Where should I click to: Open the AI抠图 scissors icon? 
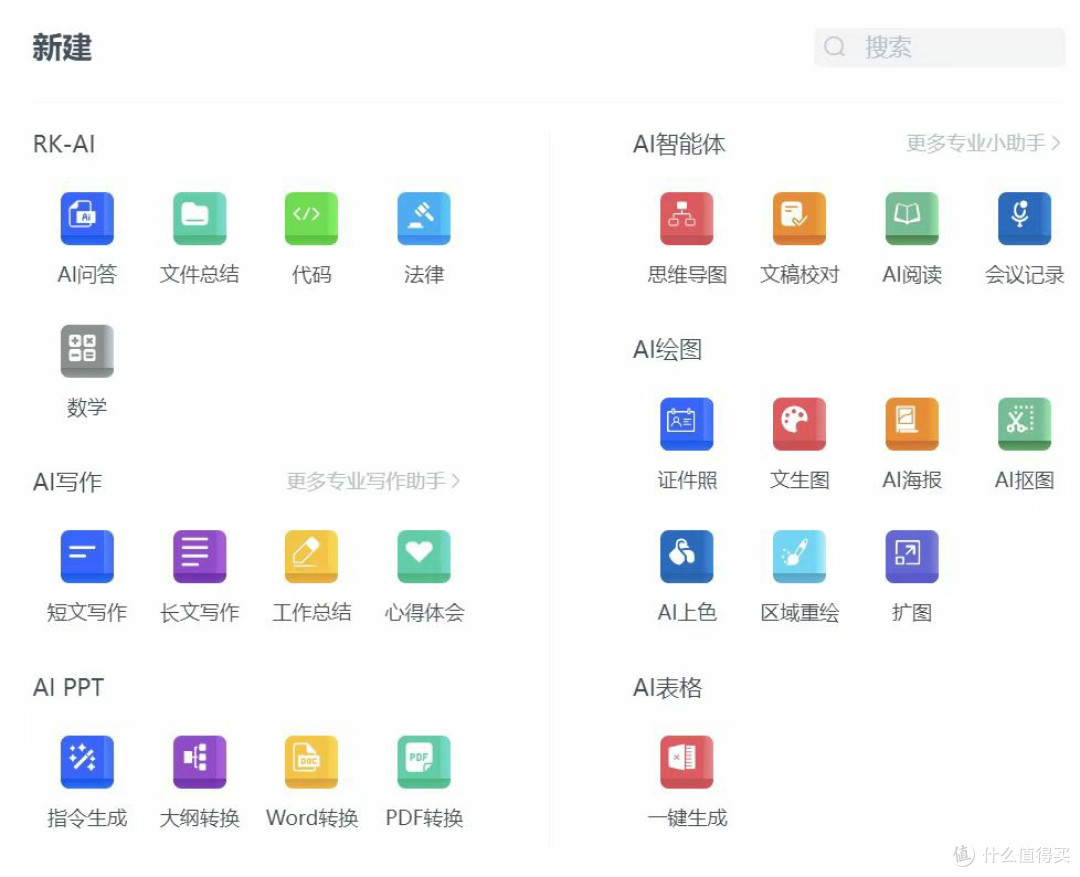1024,424
